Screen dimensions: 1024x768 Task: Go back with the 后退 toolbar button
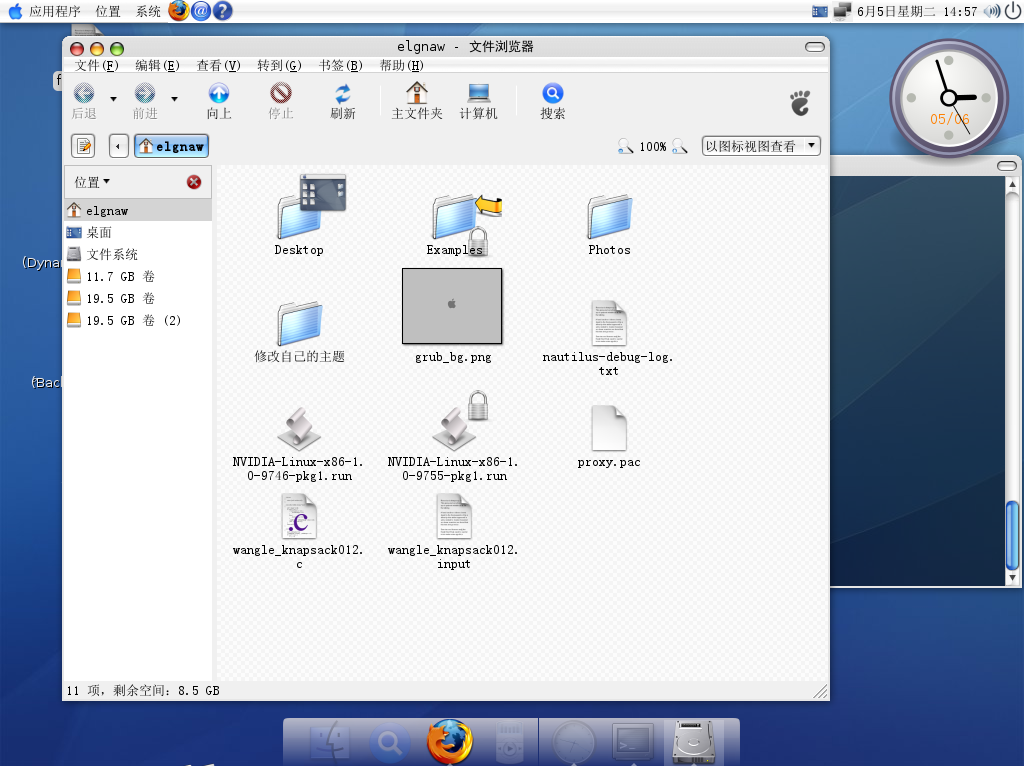pyautogui.click(x=84, y=101)
